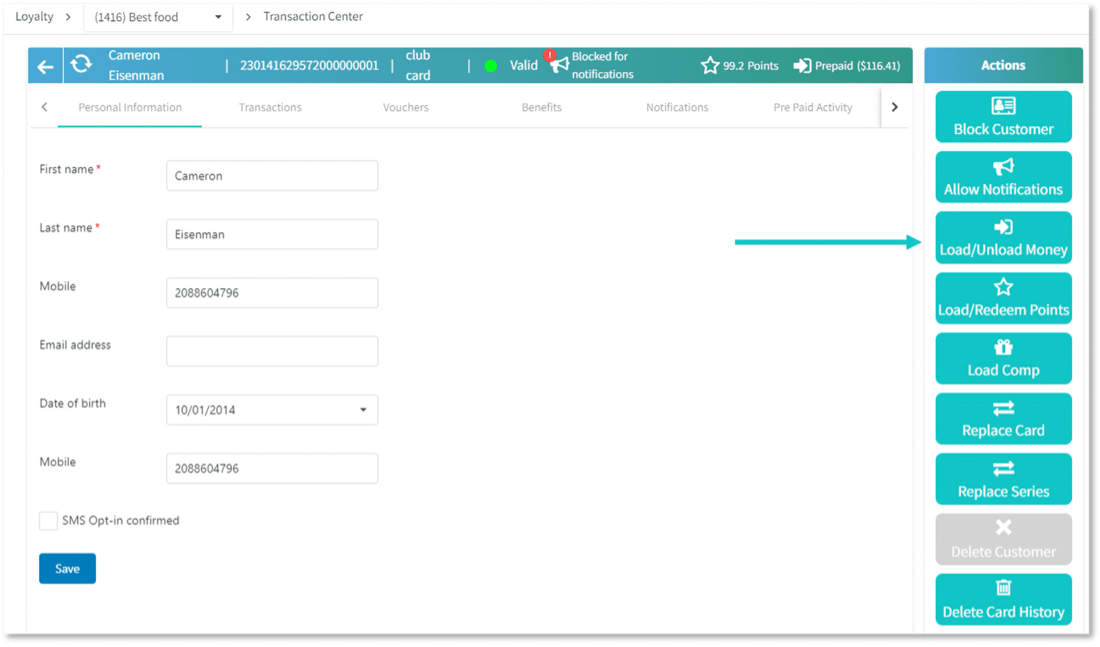This screenshot has height=647, width=1100.
Task: Click the Delete Card History button
Action: pyautogui.click(x=1003, y=599)
